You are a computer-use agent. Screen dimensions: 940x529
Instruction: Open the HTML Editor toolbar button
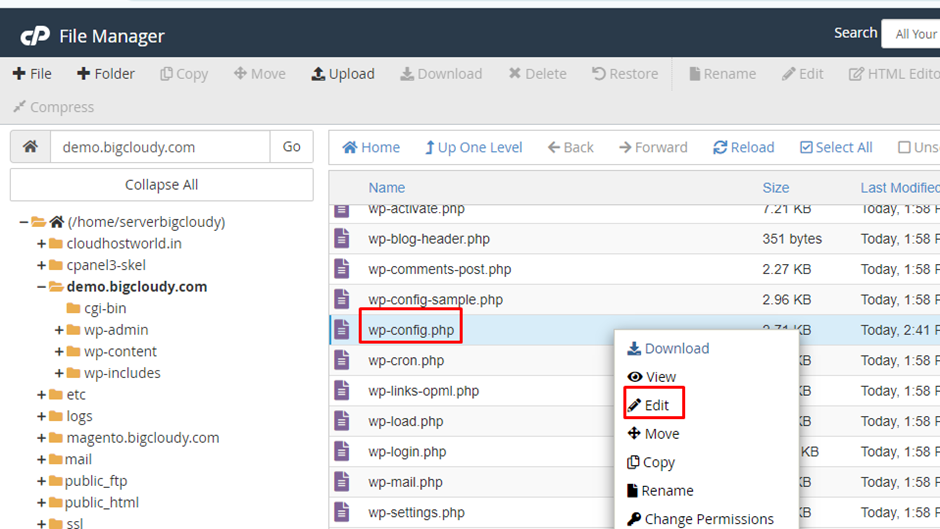click(894, 74)
